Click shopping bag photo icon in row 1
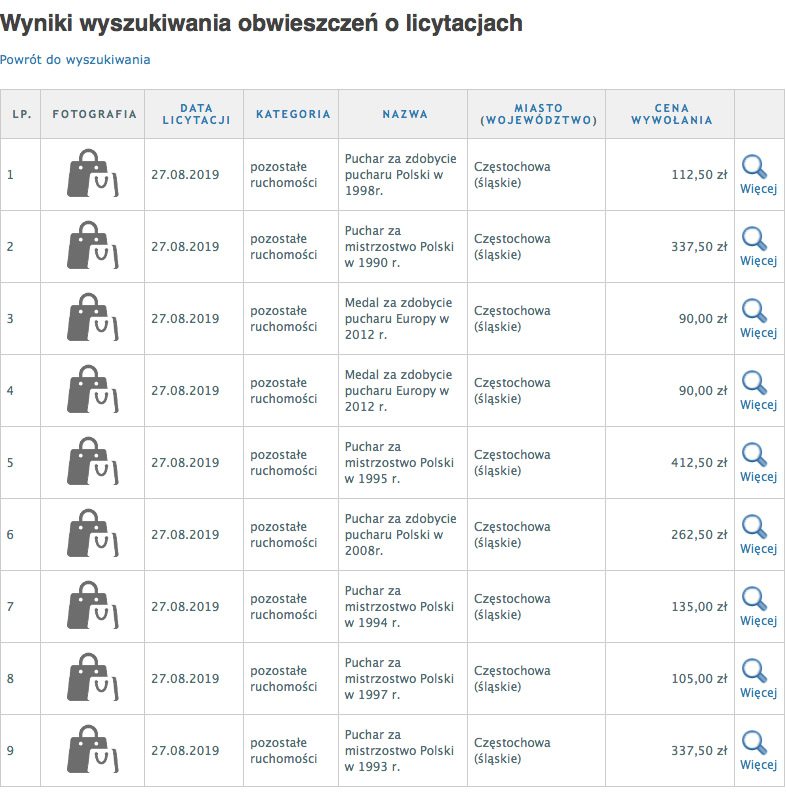Image resolution: width=786 pixels, height=803 pixels. click(93, 173)
